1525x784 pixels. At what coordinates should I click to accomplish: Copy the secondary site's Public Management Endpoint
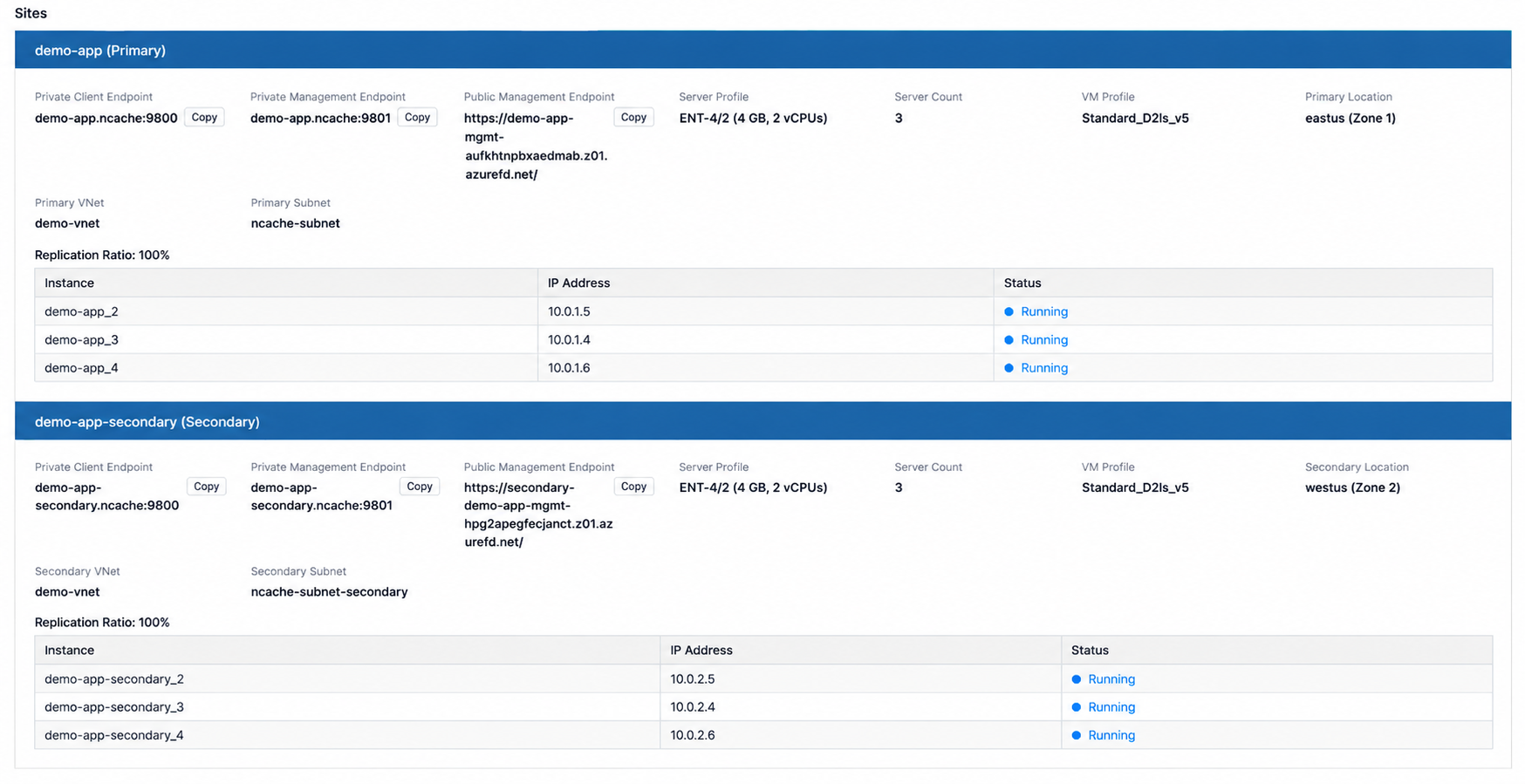pos(633,487)
